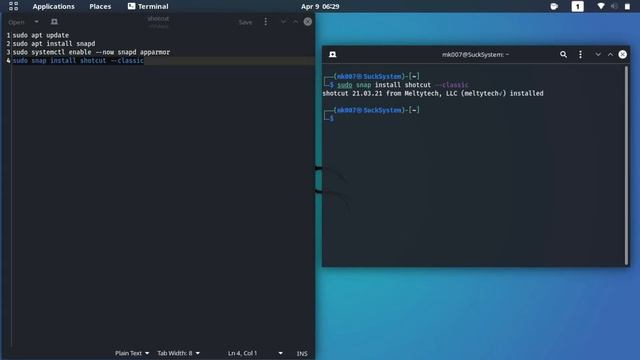640x360 pixels.
Task: Click line 2 'sudo apt install snapd'
Action: point(54,44)
